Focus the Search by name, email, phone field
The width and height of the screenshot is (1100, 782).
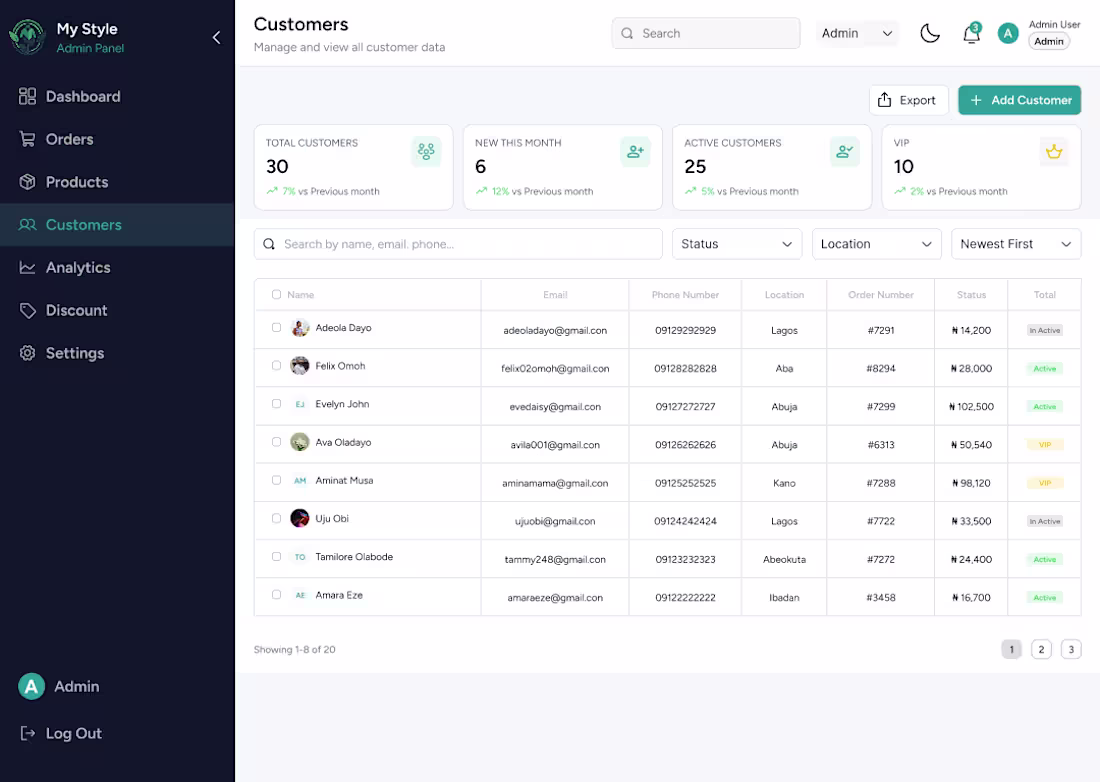[x=458, y=244]
